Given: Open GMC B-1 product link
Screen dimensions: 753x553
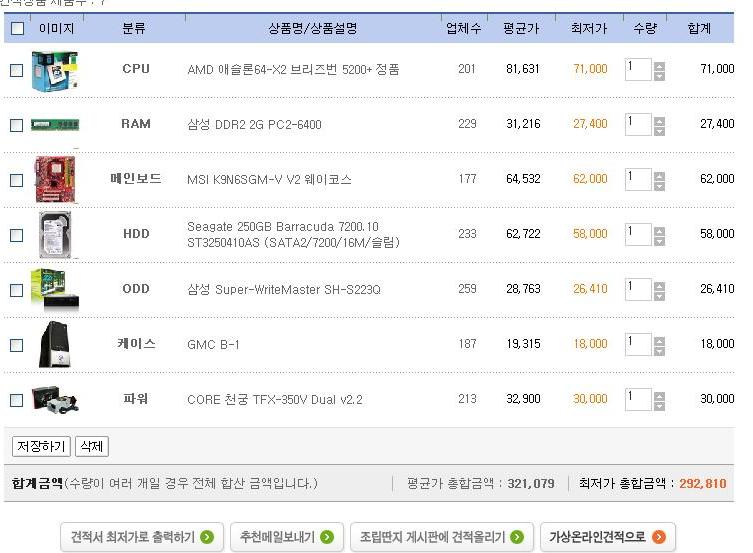Looking at the screenshot, I should [x=213, y=345].
